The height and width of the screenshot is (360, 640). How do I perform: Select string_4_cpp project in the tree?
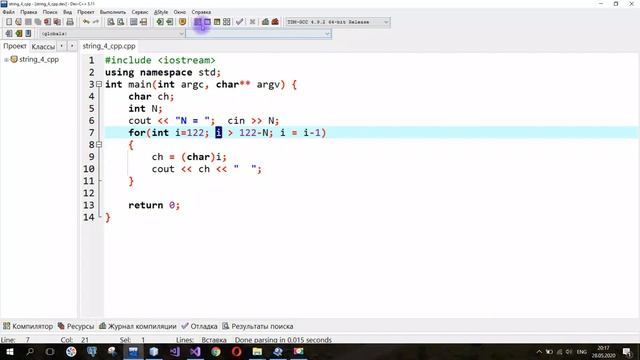coord(39,60)
